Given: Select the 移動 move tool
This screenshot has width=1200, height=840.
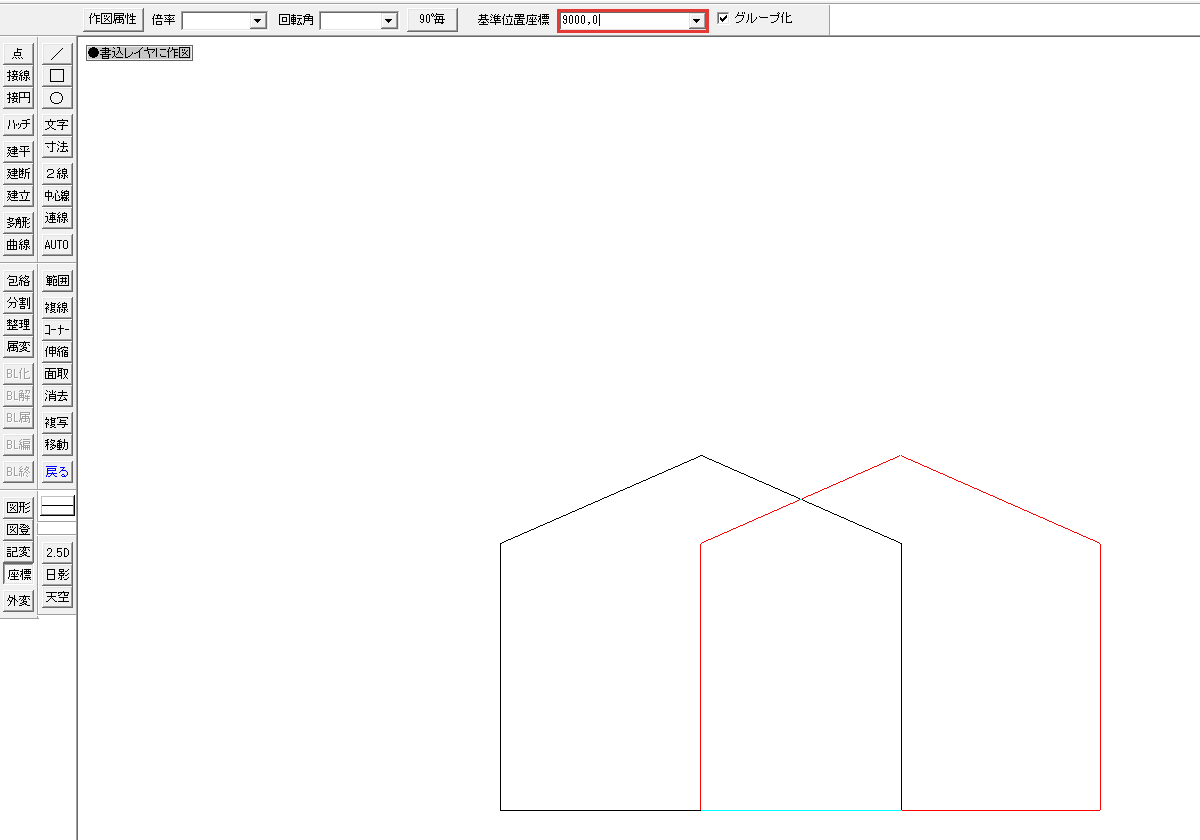Looking at the screenshot, I should point(57,445).
